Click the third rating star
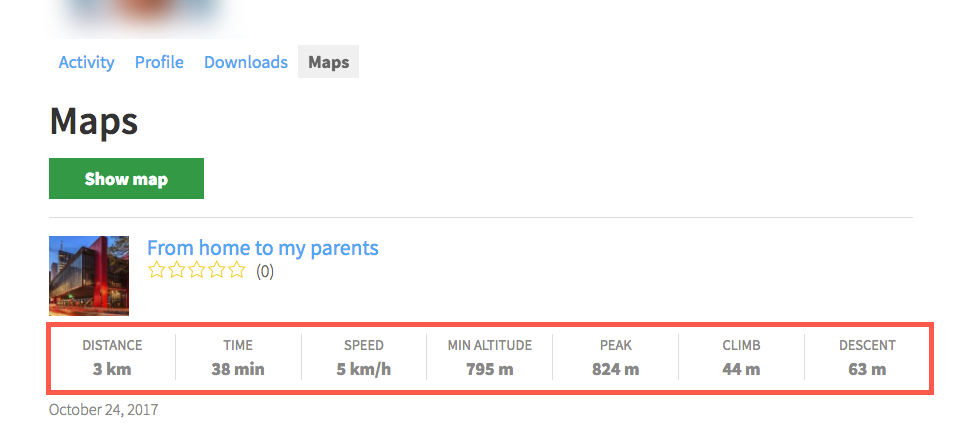Screen dimensions: 968x429 pos(196,270)
